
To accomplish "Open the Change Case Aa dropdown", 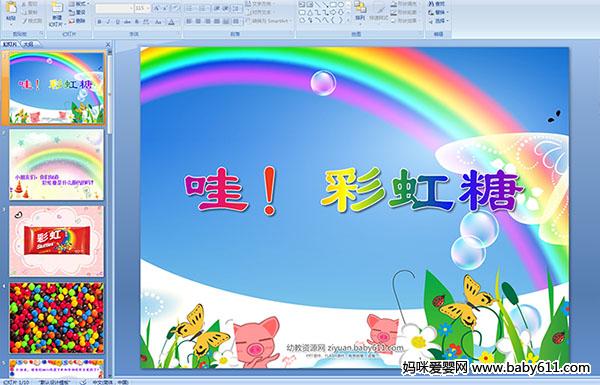I will tap(158, 22).
